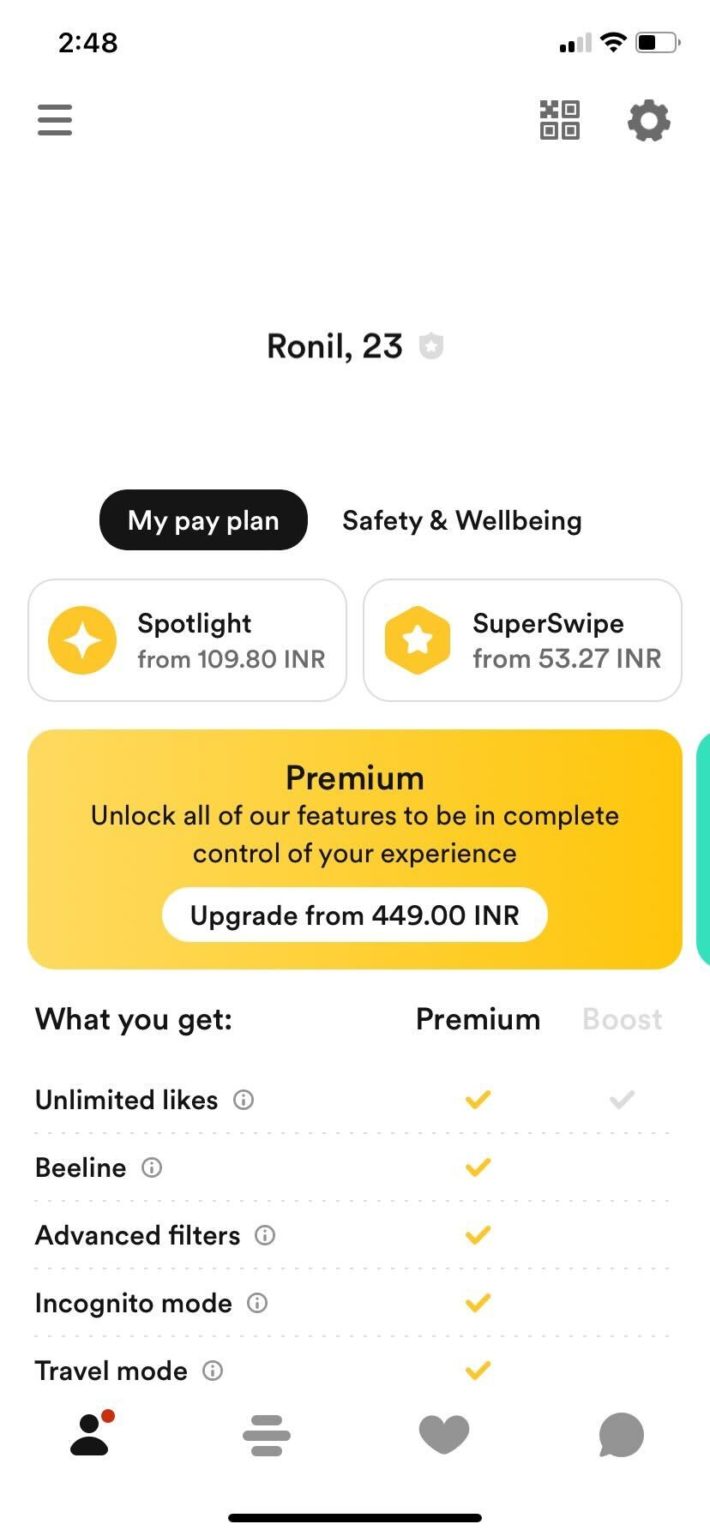Select the SuperSwipe hexagon icon

pyautogui.click(x=417, y=639)
